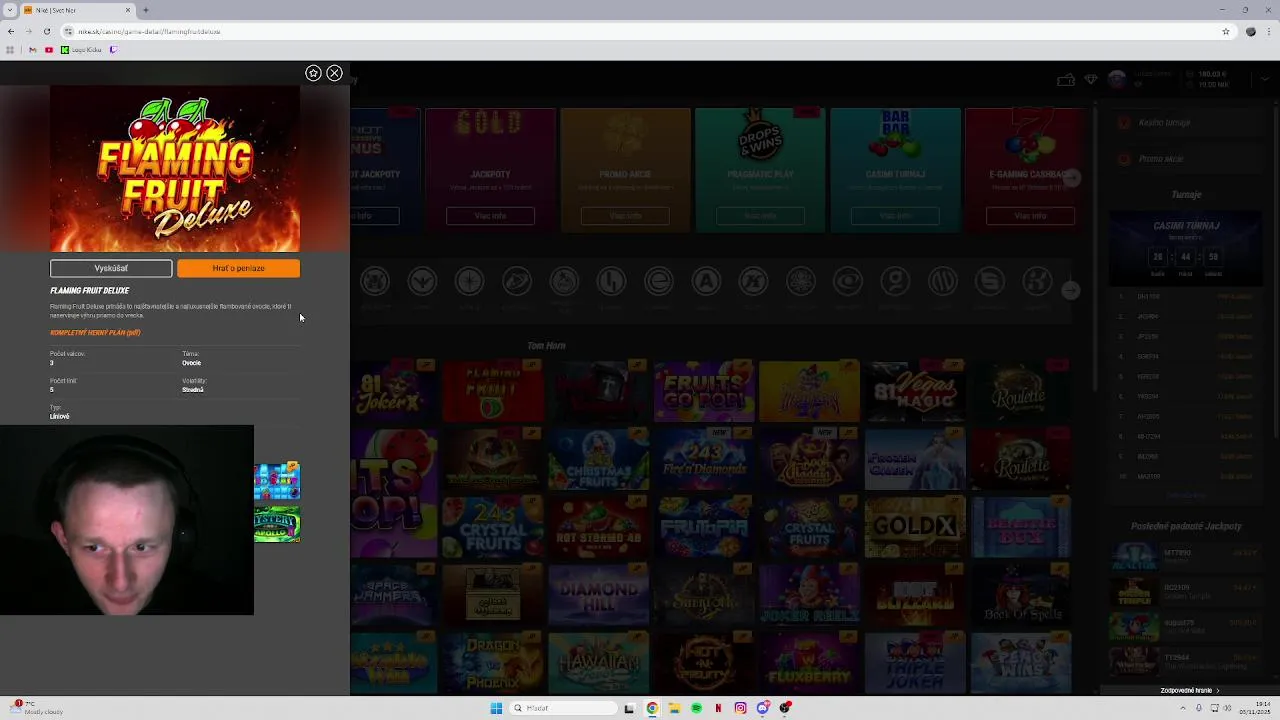The height and width of the screenshot is (720, 1280).
Task: Select the Niké Svet hier browser tab
Action: pyautogui.click(x=78, y=10)
